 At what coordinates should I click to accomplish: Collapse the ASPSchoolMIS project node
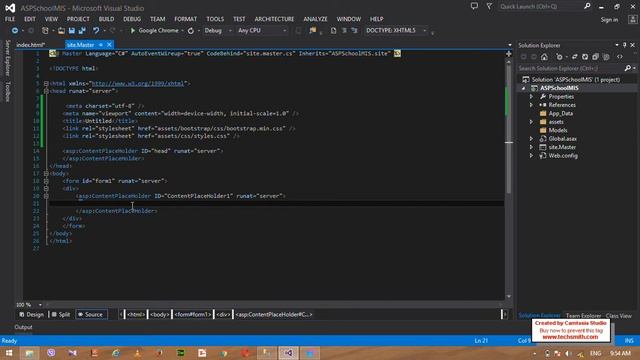point(524,88)
